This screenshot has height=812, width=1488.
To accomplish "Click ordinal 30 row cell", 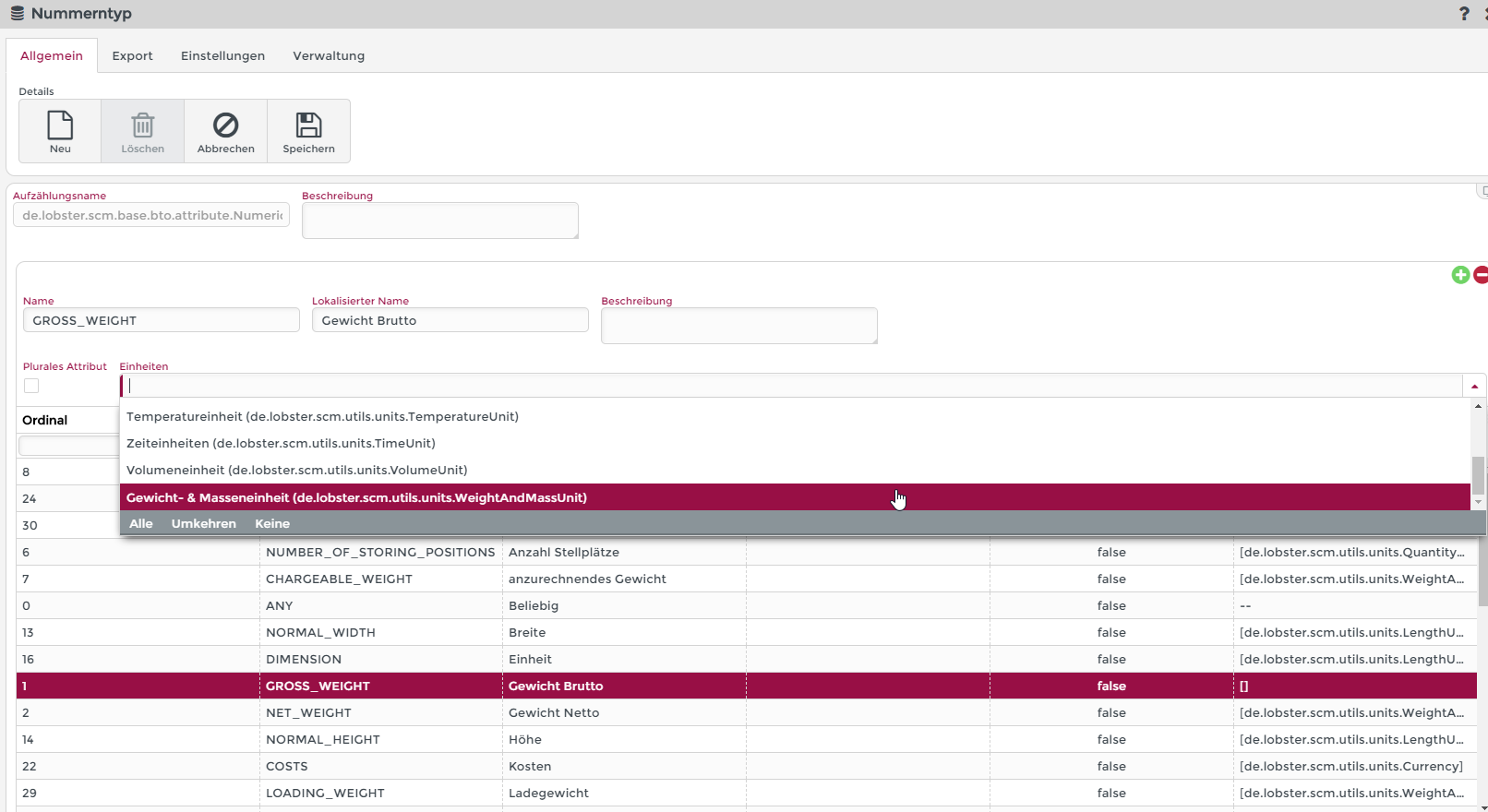I will [68, 525].
